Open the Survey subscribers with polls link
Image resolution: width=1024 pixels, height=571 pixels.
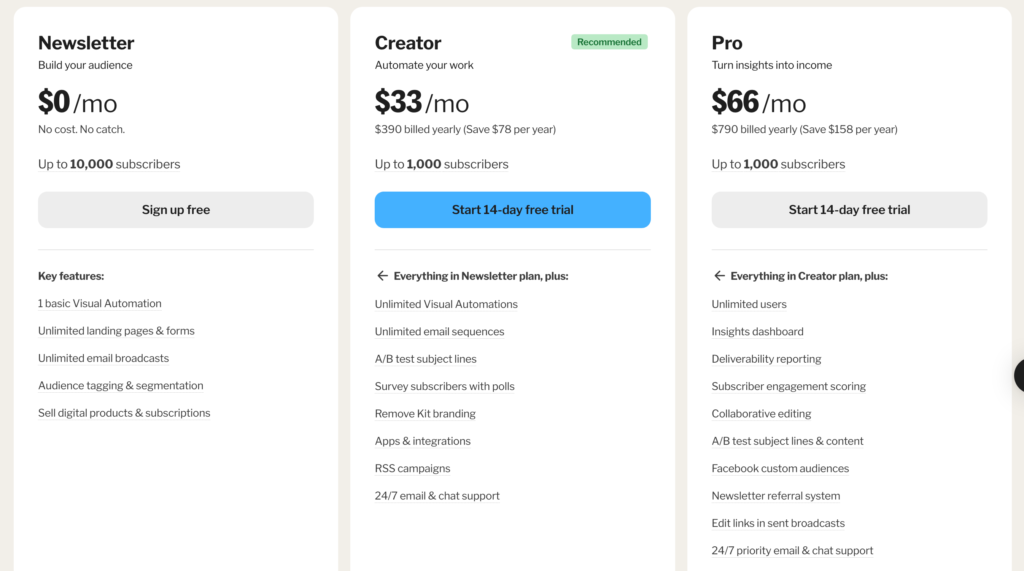[x=444, y=386]
